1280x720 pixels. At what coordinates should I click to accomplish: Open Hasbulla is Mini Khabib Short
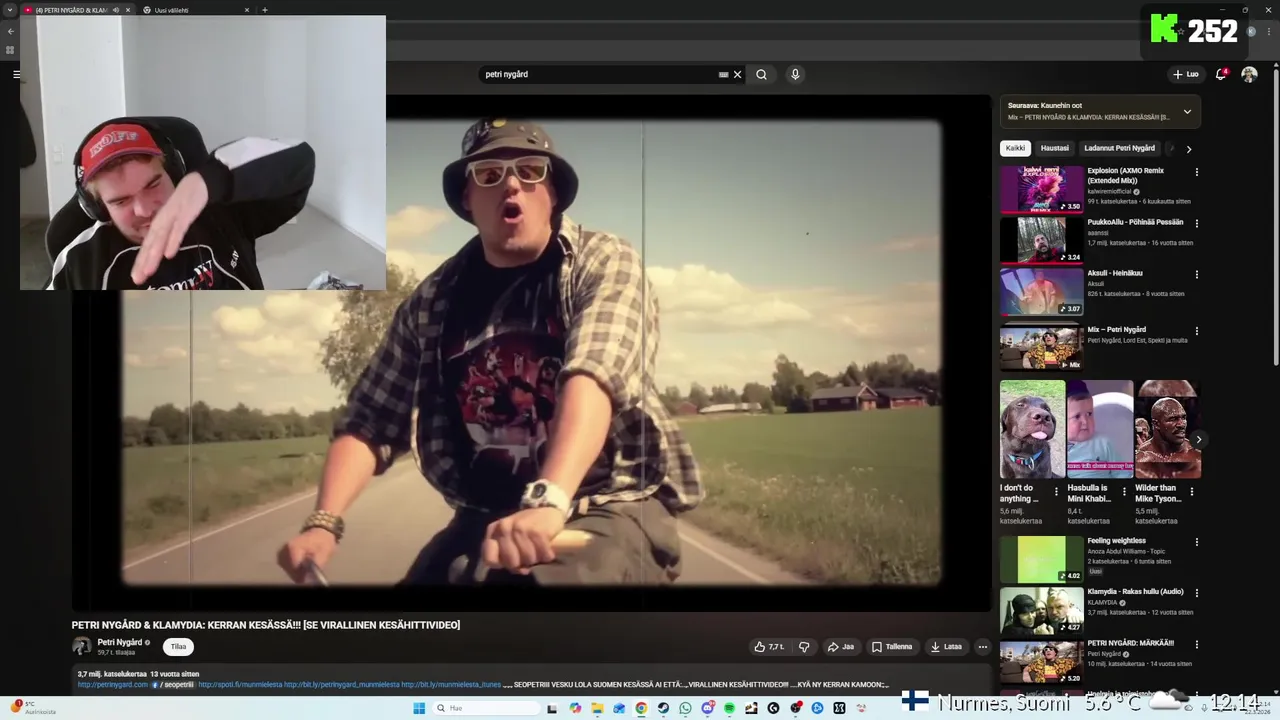(x=1100, y=429)
